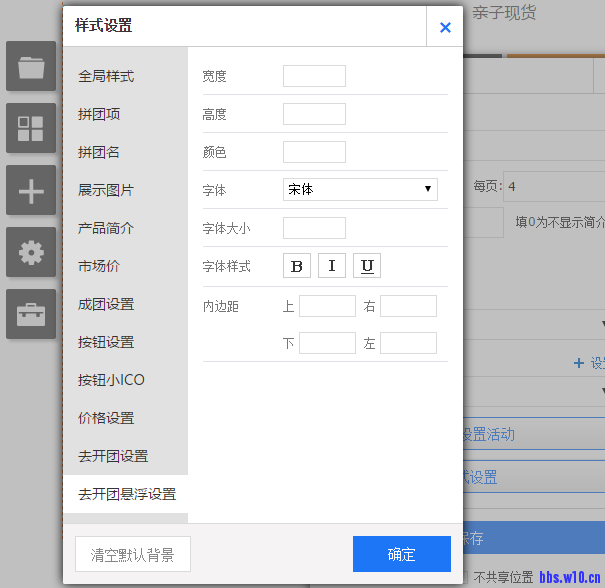This screenshot has height=588, width=605.
Task: Click the briefcase toolbox icon
Action: [31, 314]
